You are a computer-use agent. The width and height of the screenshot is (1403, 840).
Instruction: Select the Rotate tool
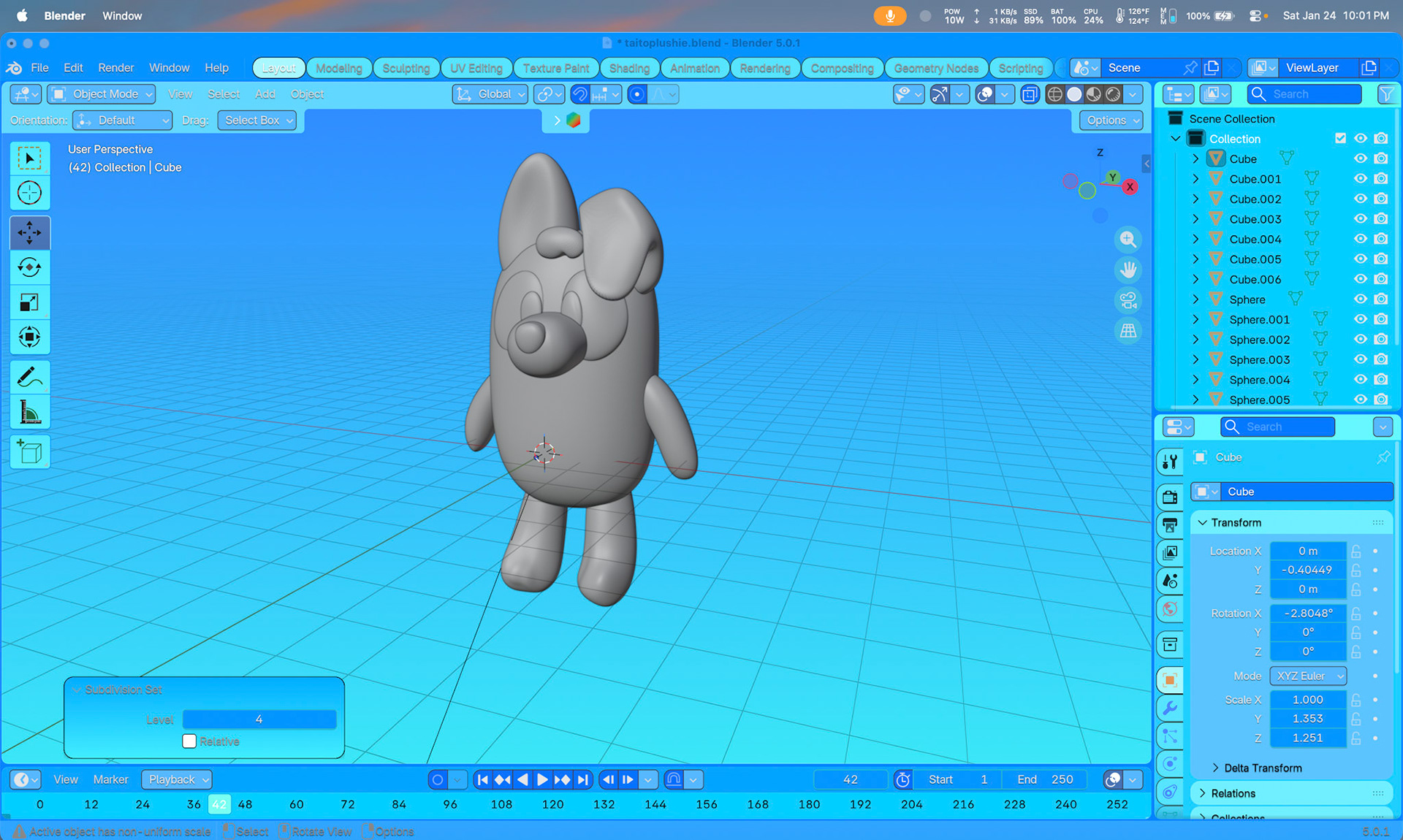(x=29, y=267)
